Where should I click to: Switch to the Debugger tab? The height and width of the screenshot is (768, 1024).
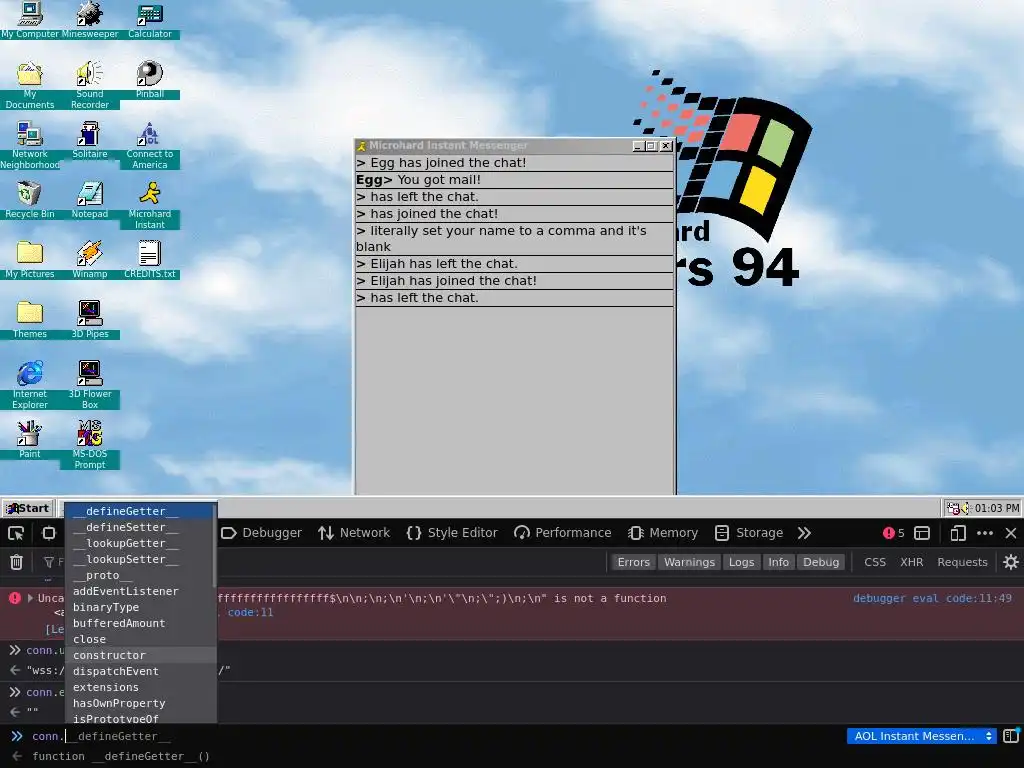tap(261, 533)
